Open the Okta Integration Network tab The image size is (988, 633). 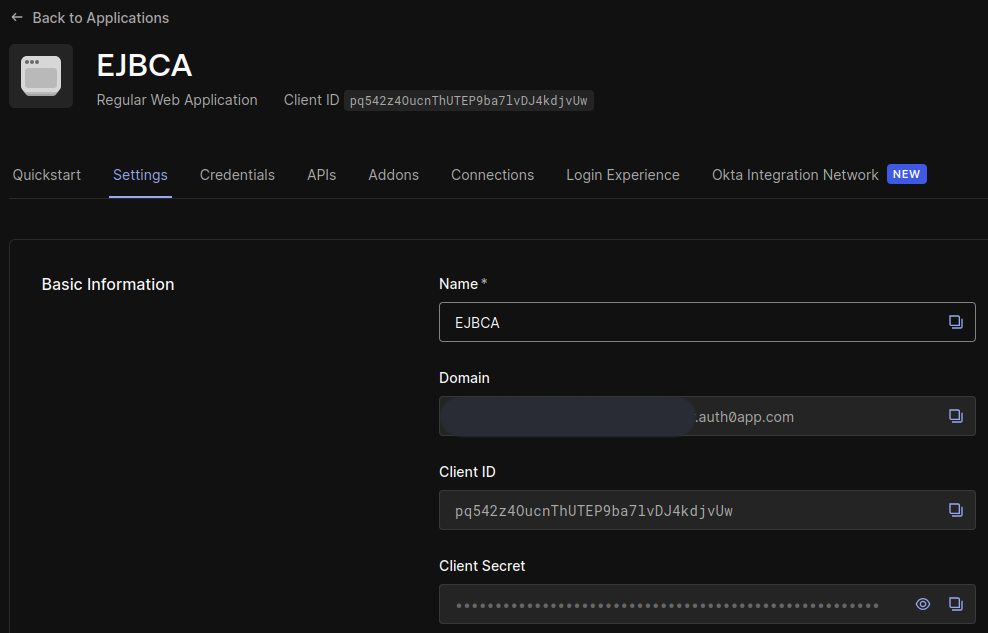coord(794,174)
